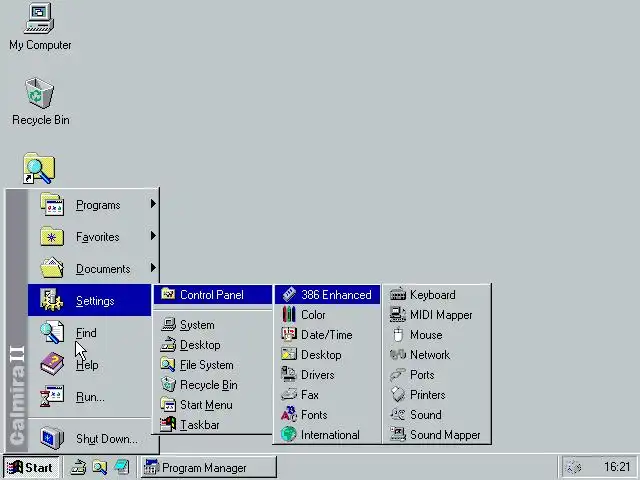Click the Help book icon in Start menu

click(x=52, y=364)
